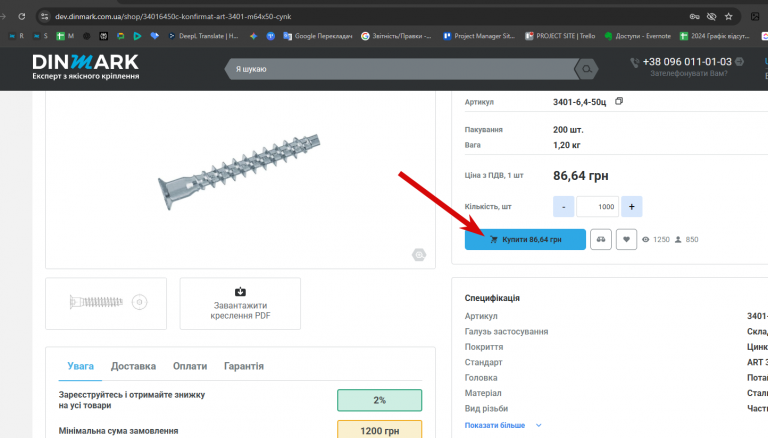
Task: Click the 'Головка' specification label
Action: coord(481,378)
